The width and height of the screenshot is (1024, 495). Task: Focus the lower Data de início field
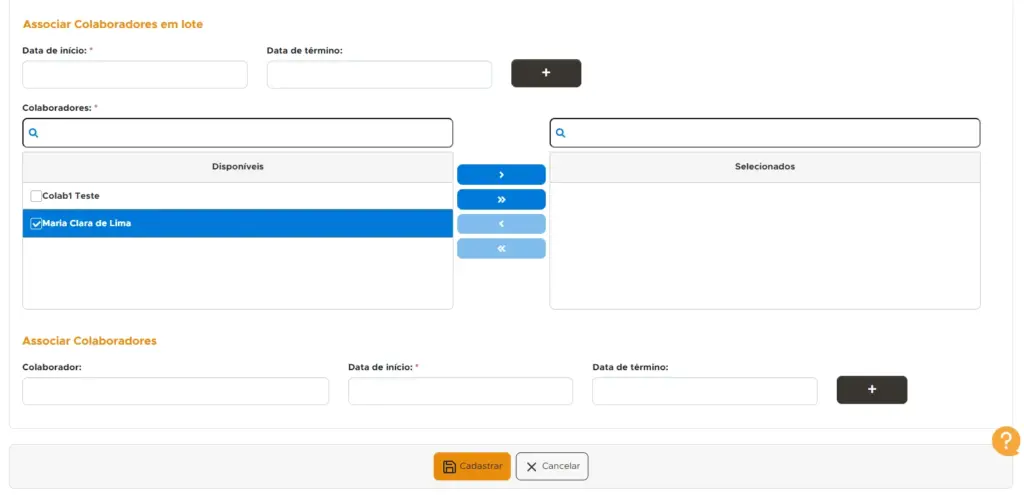(460, 391)
